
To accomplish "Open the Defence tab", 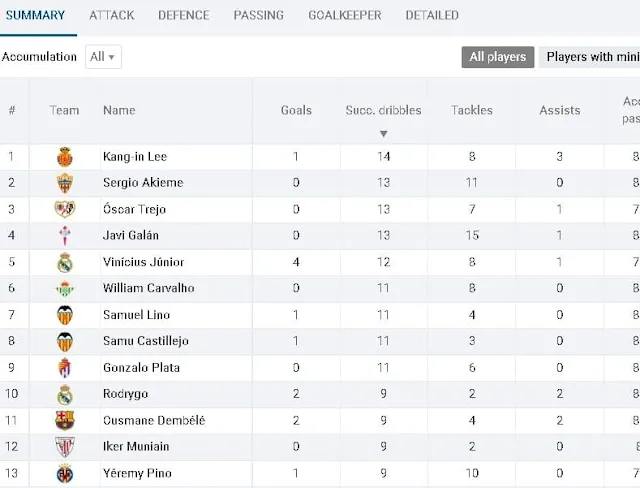I will 184,15.
